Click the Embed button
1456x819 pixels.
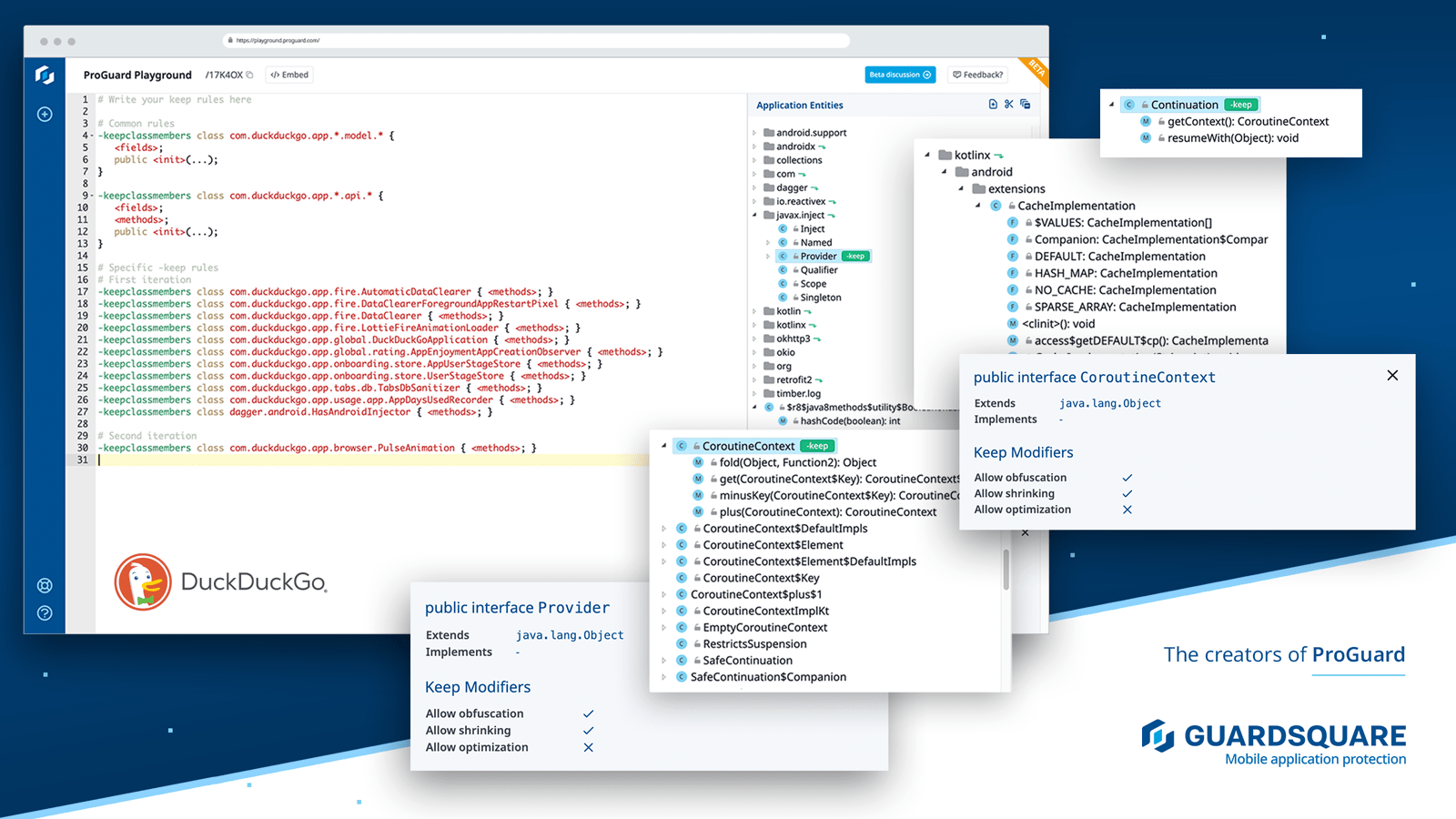289,75
